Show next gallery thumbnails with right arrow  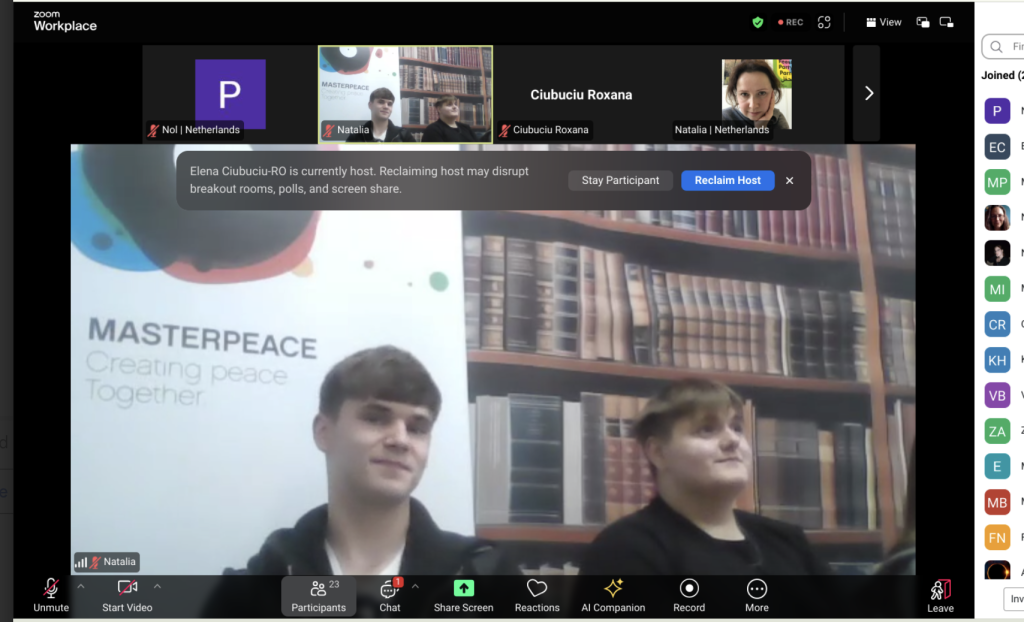[868, 93]
